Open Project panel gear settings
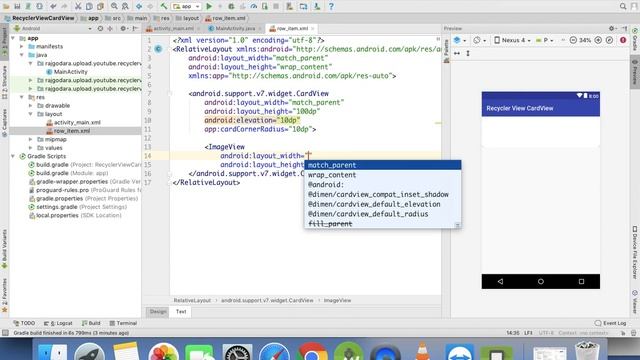Image resolution: width=640 pixels, height=360 pixels. (123, 29)
